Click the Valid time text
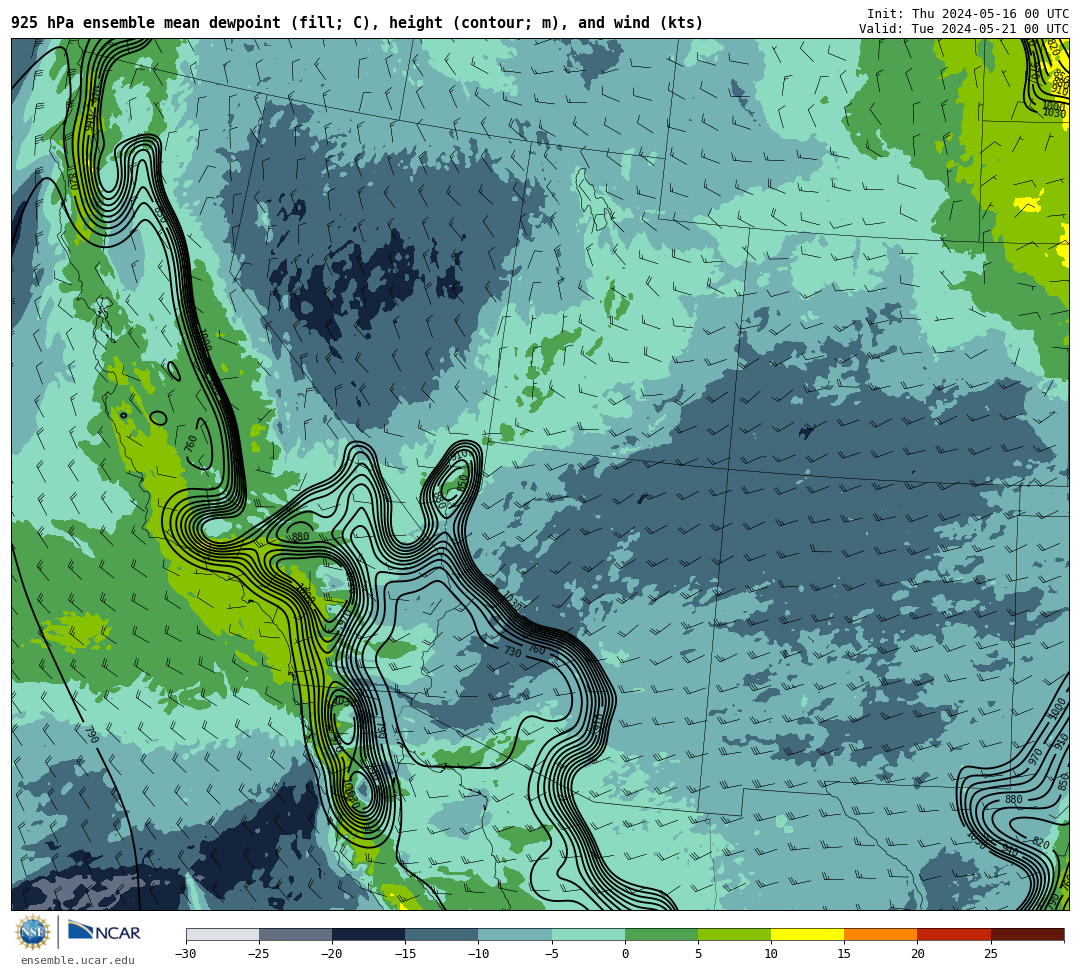The height and width of the screenshot is (973, 1080). pos(964,28)
